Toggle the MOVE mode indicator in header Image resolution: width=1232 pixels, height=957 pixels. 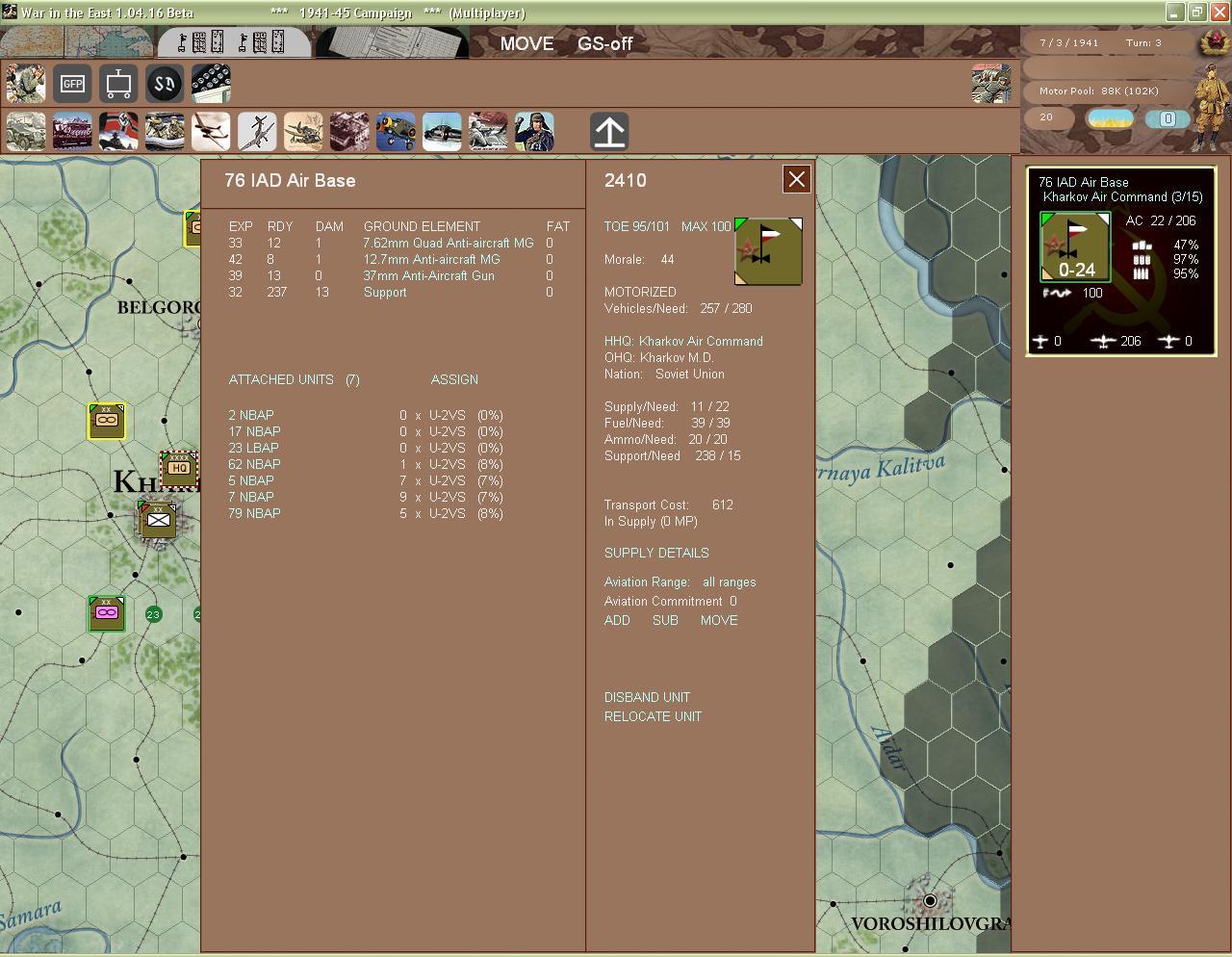[x=526, y=43]
